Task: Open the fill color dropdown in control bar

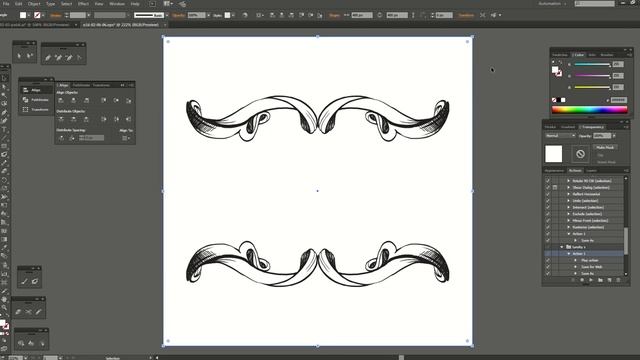Action: 29,15
